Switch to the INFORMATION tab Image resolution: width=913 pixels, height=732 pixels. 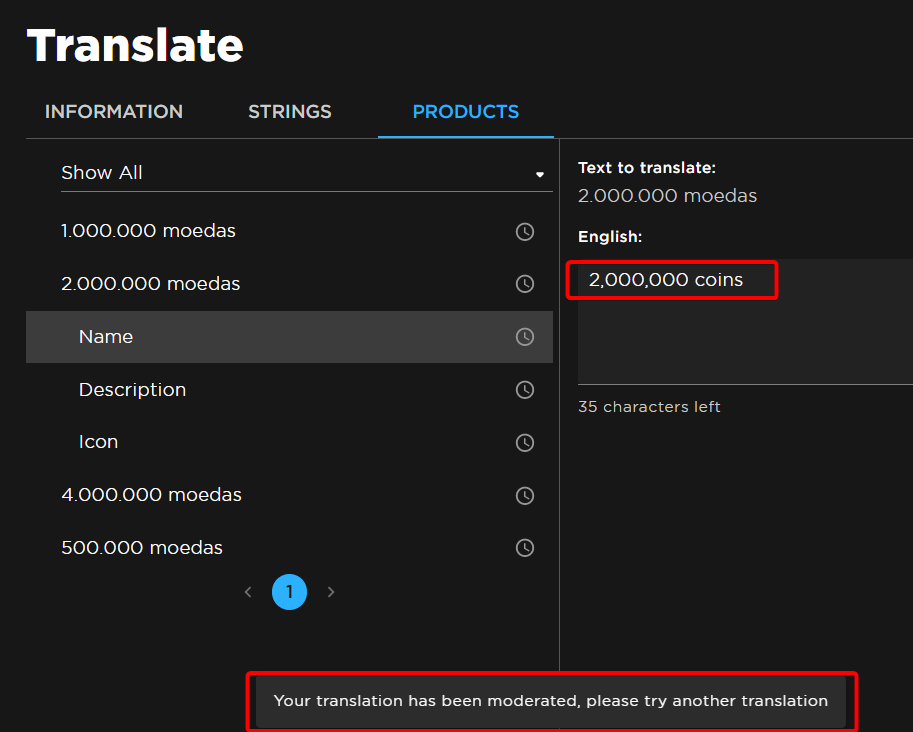click(113, 112)
